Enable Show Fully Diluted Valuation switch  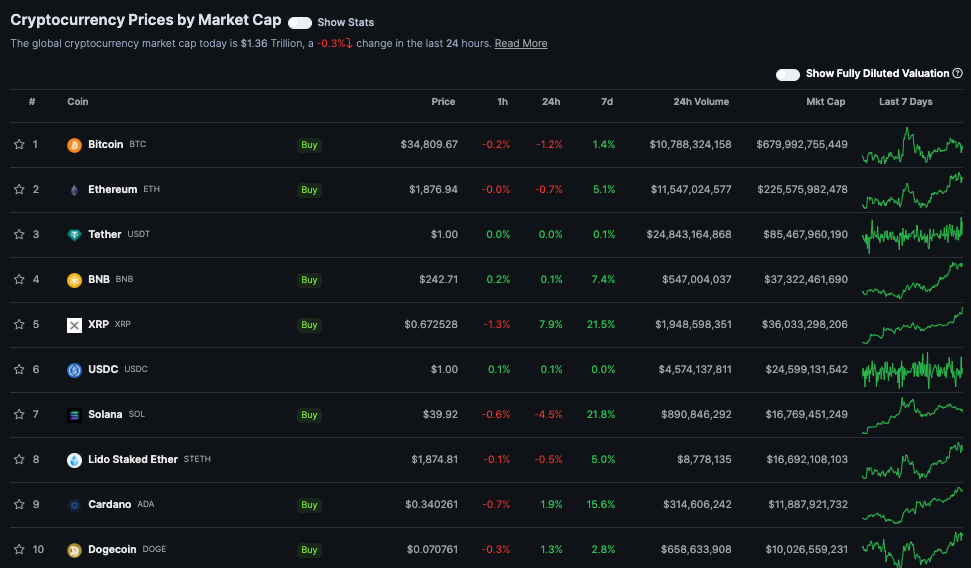click(x=788, y=74)
